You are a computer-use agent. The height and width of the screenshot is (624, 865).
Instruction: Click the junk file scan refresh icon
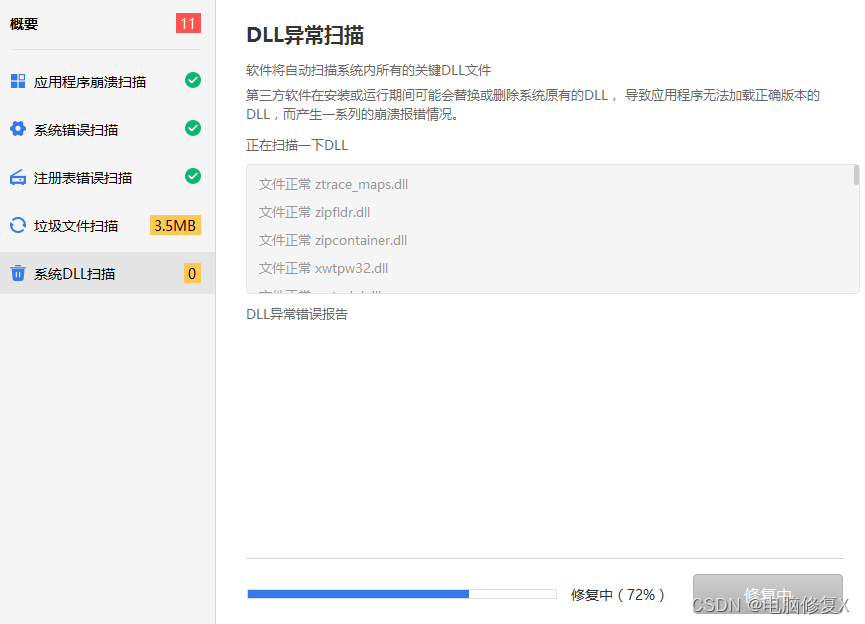(x=18, y=225)
